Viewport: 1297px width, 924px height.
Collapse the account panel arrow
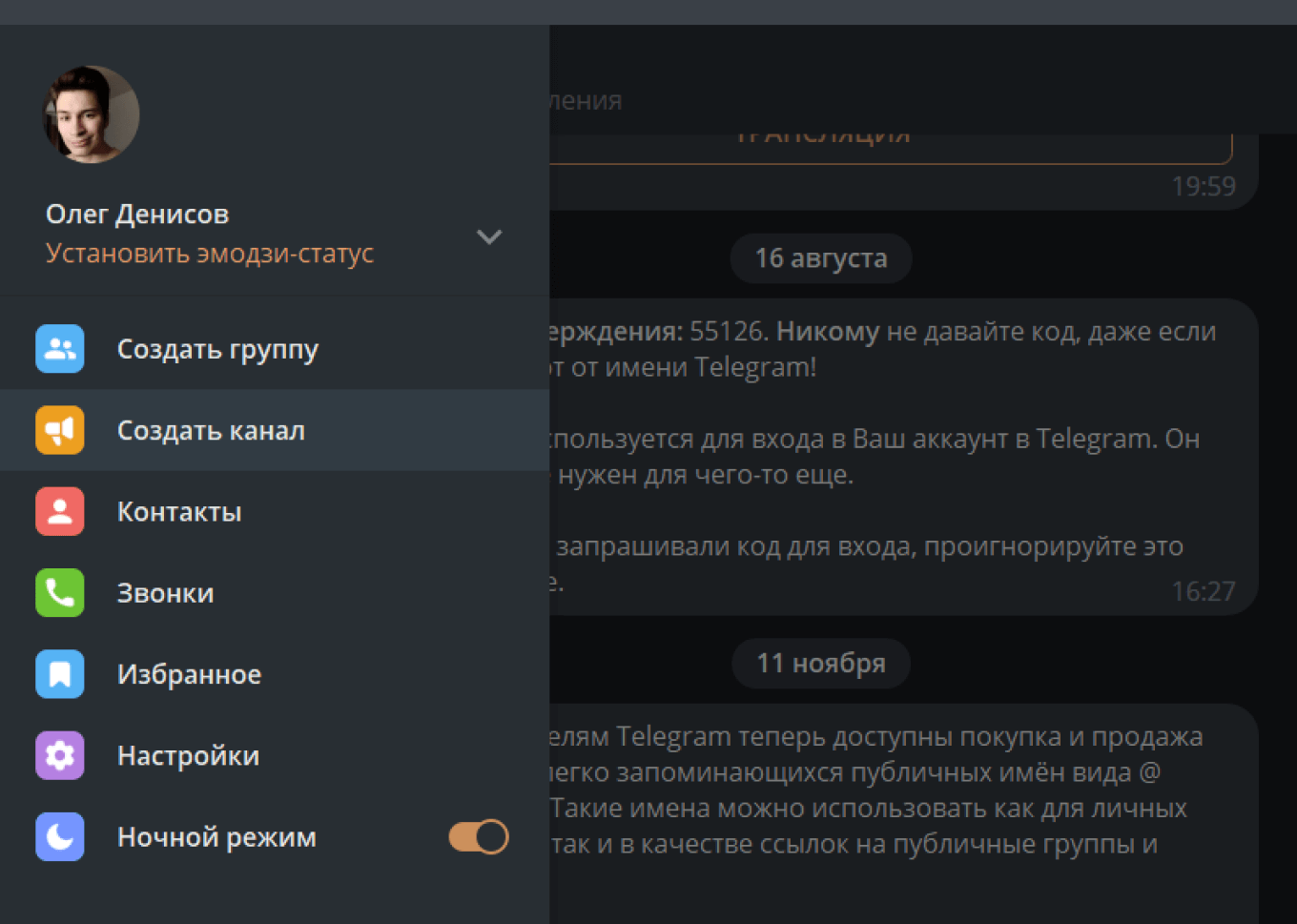click(x=489, y=236)
